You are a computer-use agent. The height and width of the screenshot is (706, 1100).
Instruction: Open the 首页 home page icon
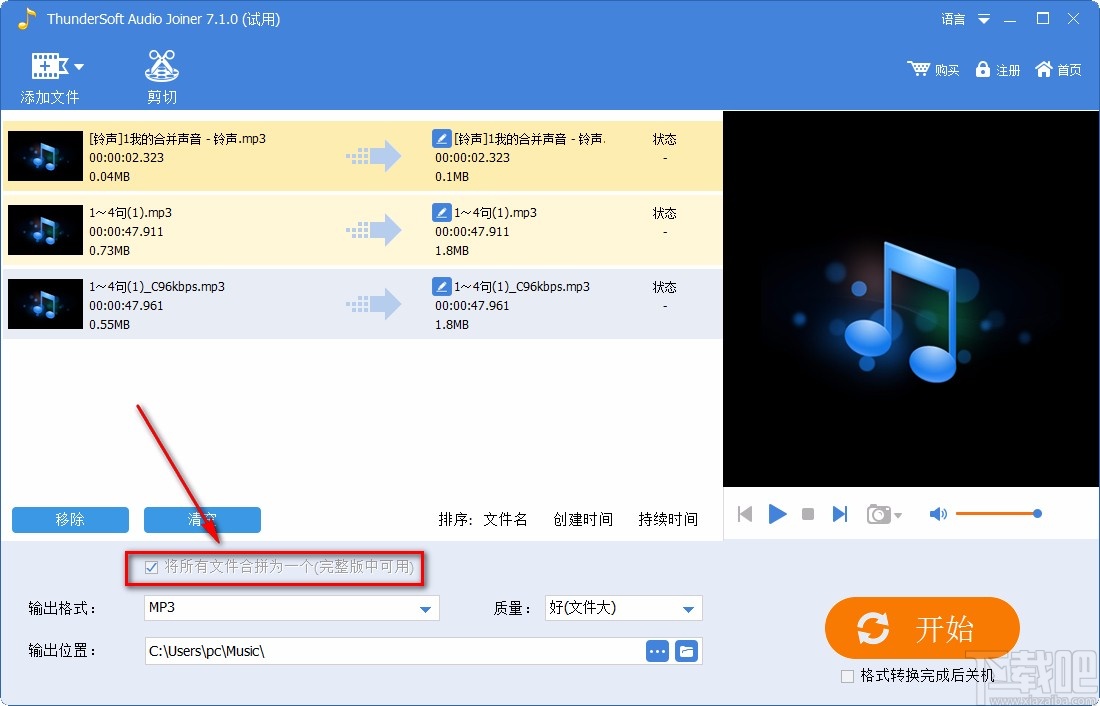pos(1044,69)
